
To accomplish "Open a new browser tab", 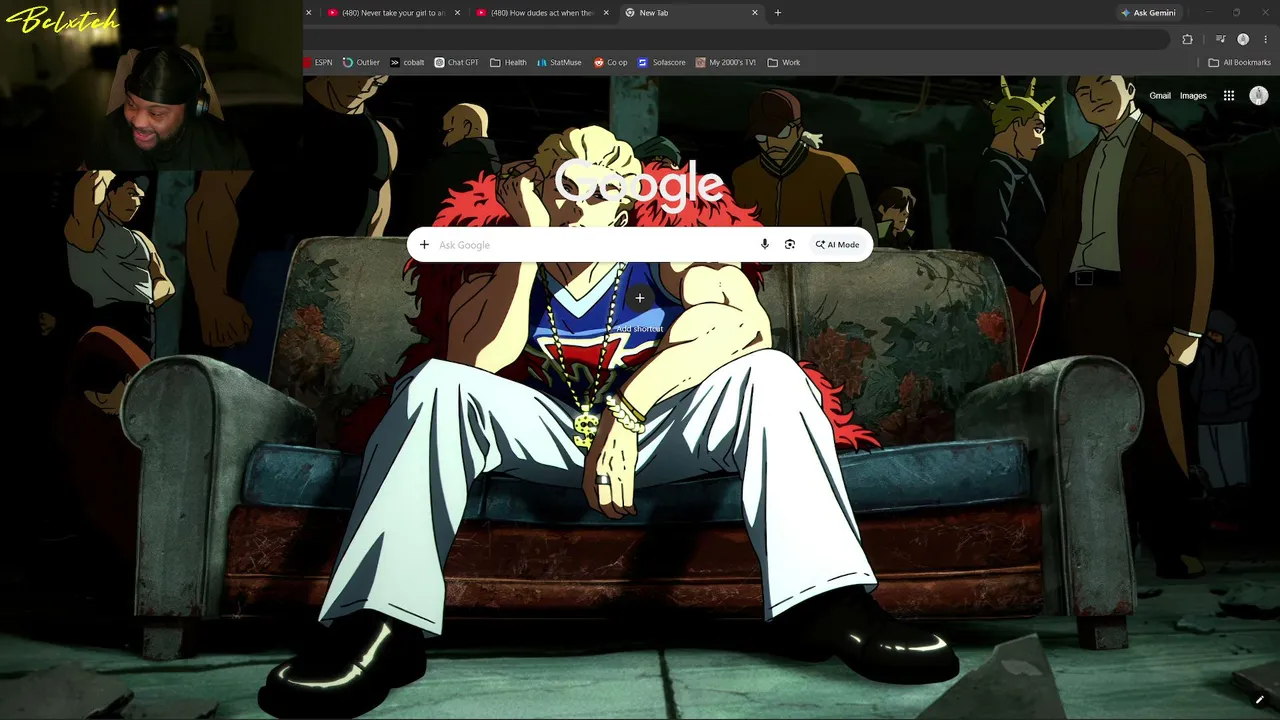I will [x=778, y=13].
